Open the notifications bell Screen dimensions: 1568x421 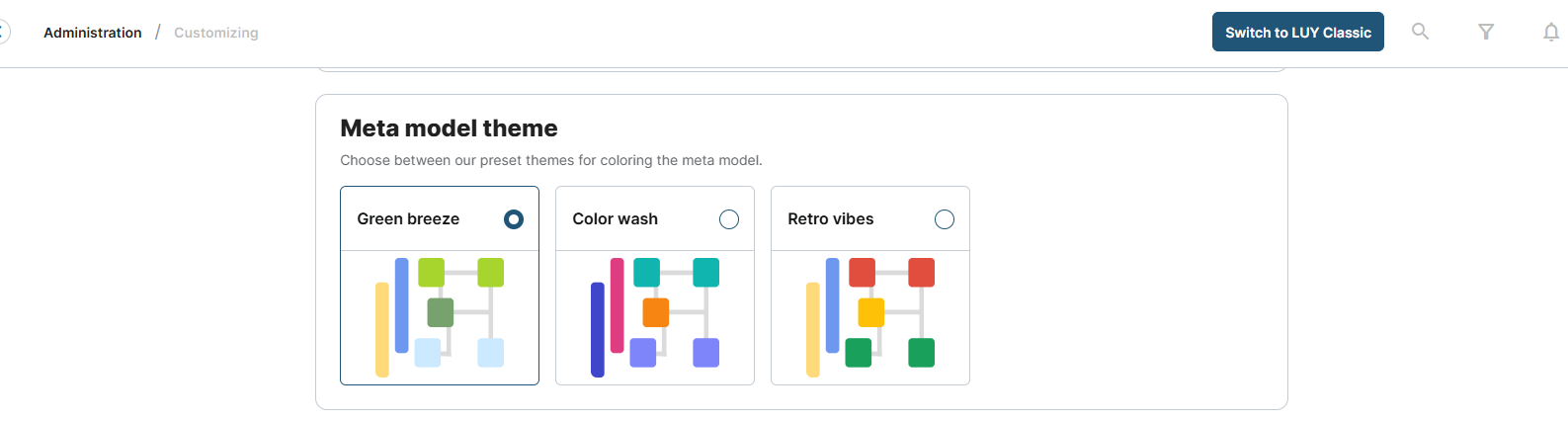(1551, 32)
